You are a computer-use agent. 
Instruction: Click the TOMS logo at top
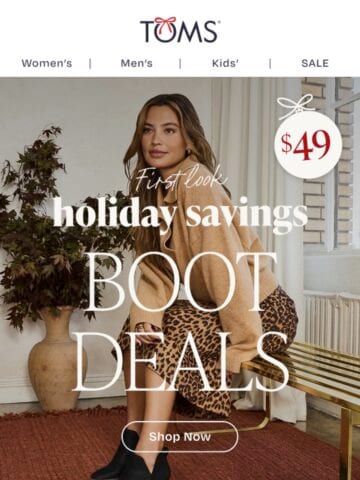coord(180,30)
